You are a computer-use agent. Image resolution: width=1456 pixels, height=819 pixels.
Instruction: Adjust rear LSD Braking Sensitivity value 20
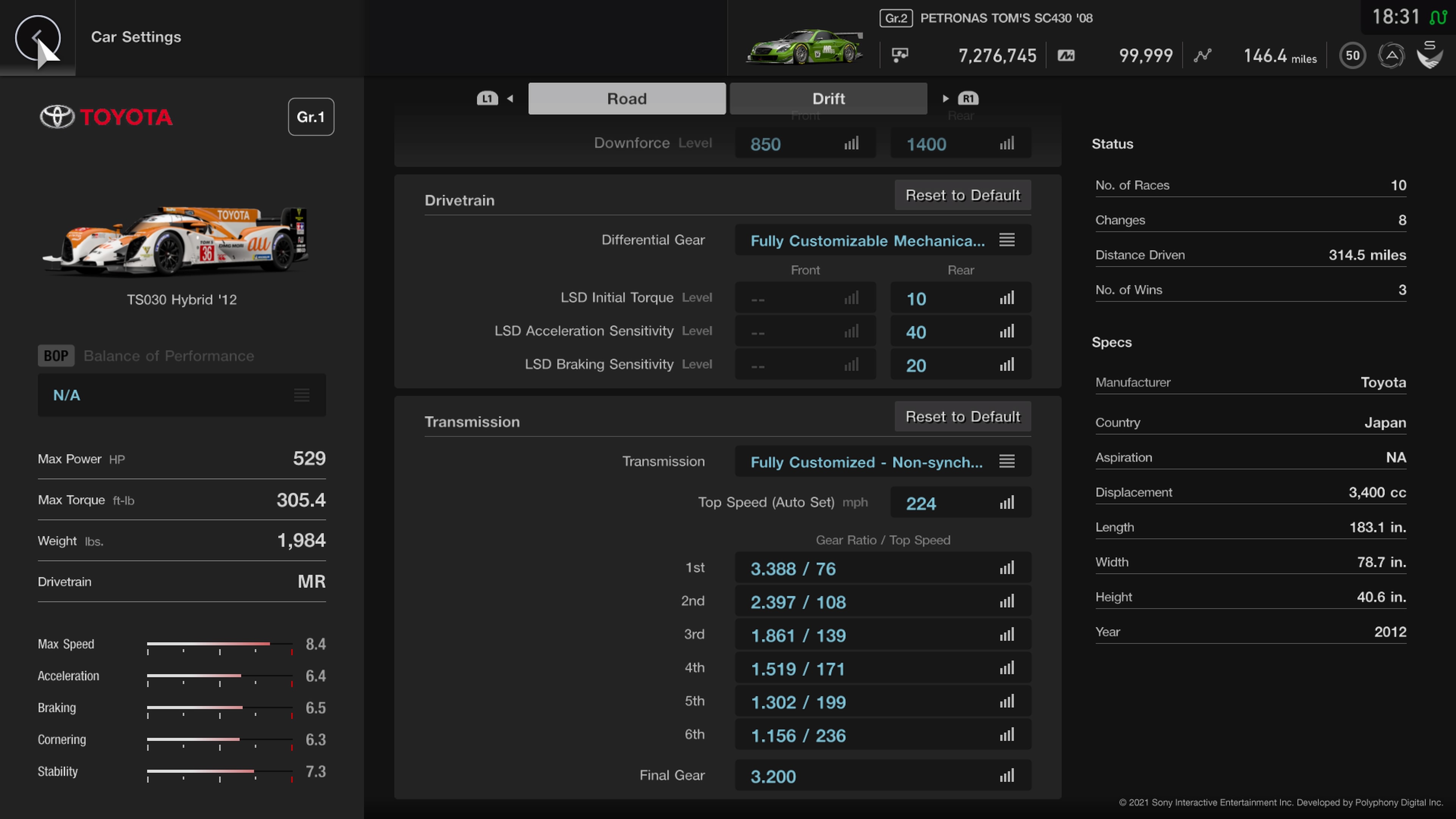(960, 364)
